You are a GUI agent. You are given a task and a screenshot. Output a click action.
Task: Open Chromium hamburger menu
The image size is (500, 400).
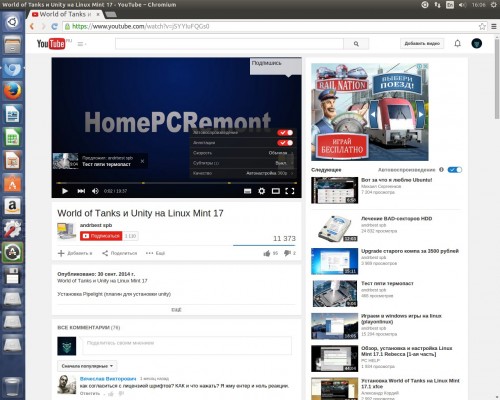coord(494,26)
